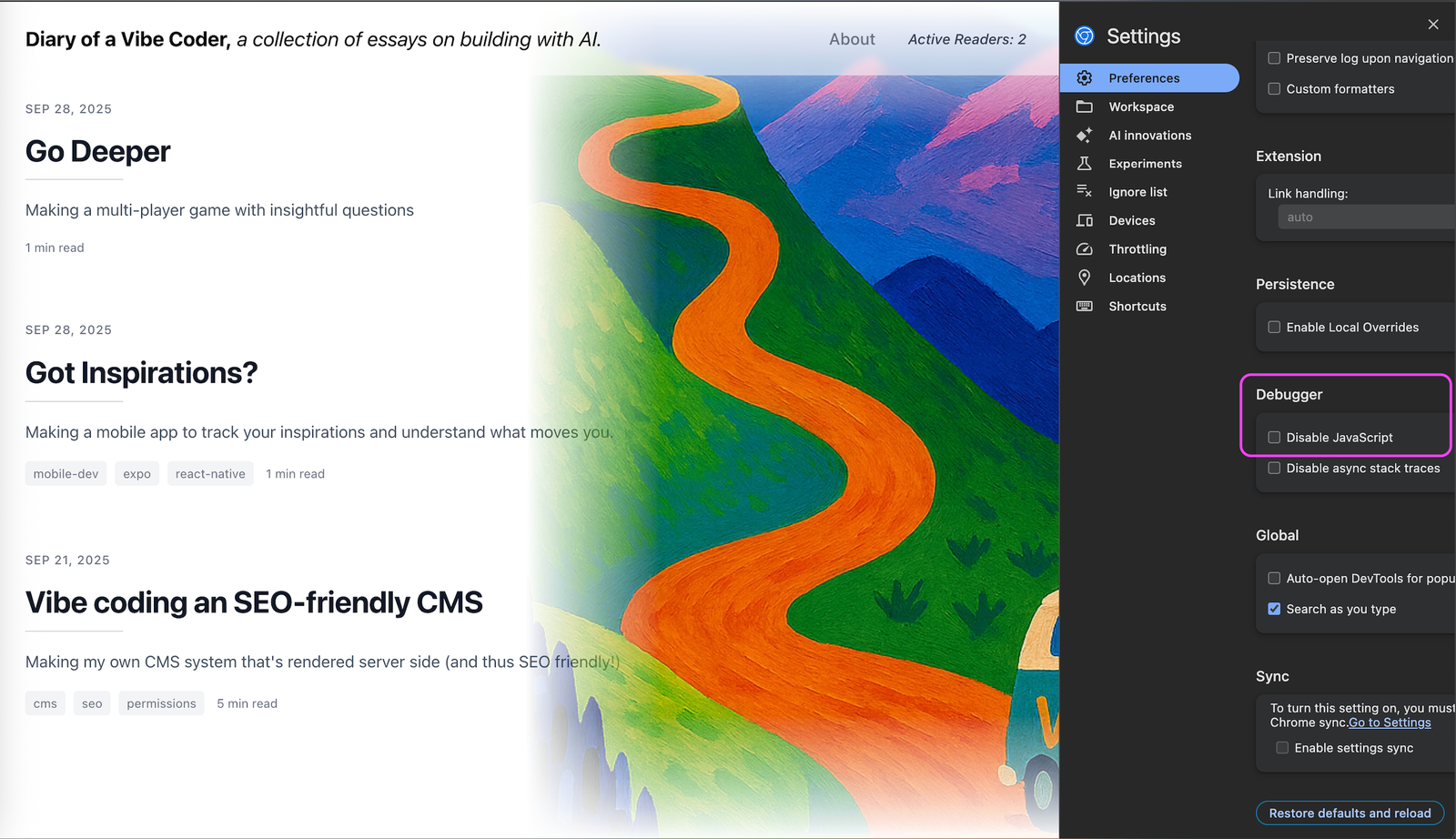Toggle Enable Local Overrides checkbox
This screenshot has height=839, width=1456.
click(x=1274, y=328)
